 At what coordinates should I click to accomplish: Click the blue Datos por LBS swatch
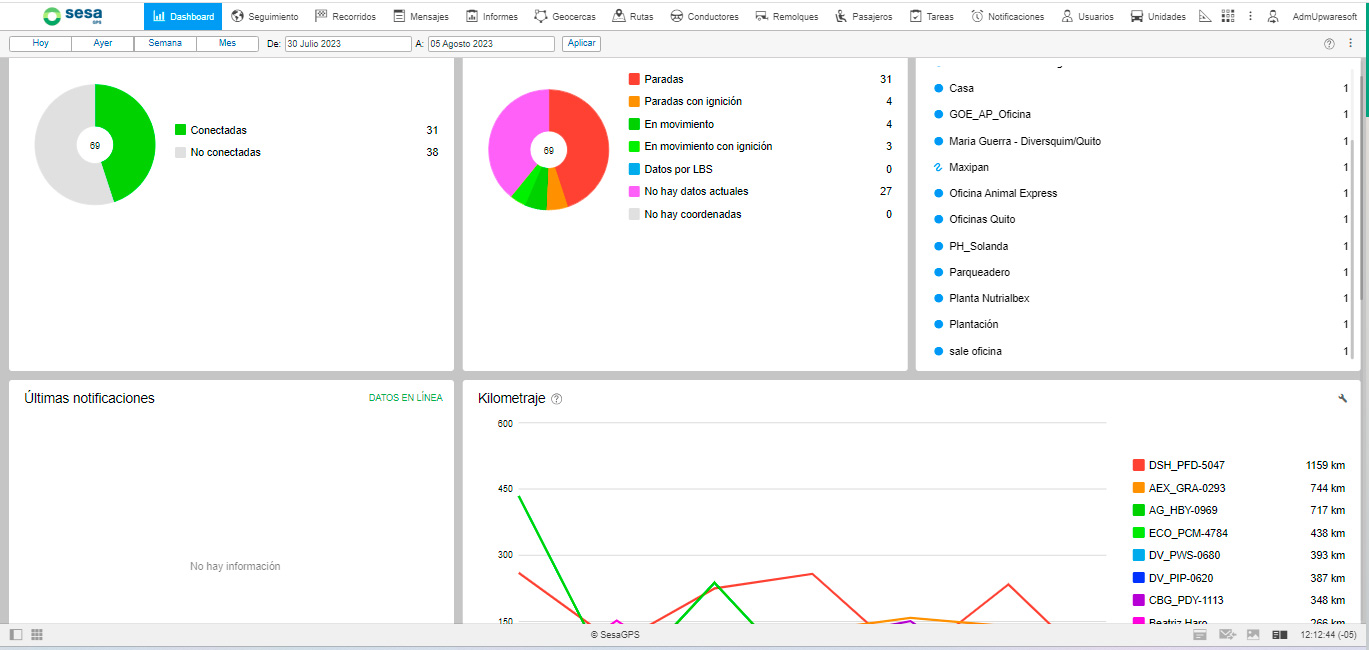634,169
